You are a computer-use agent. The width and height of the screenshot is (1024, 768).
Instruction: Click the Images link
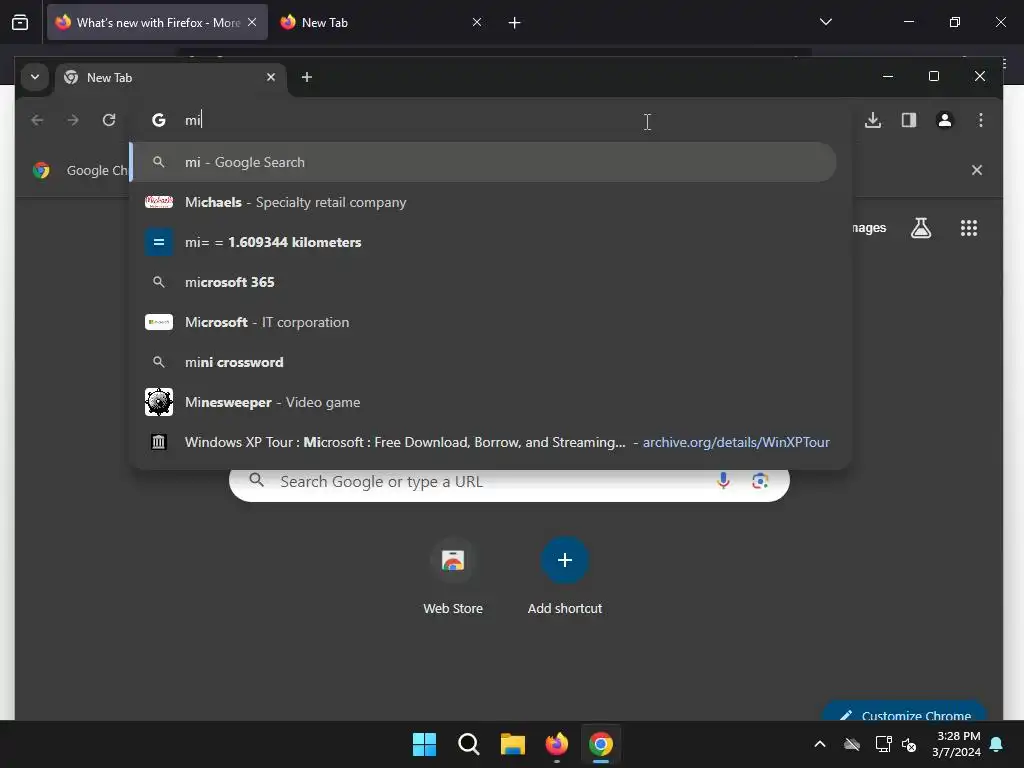pos(869,228)
